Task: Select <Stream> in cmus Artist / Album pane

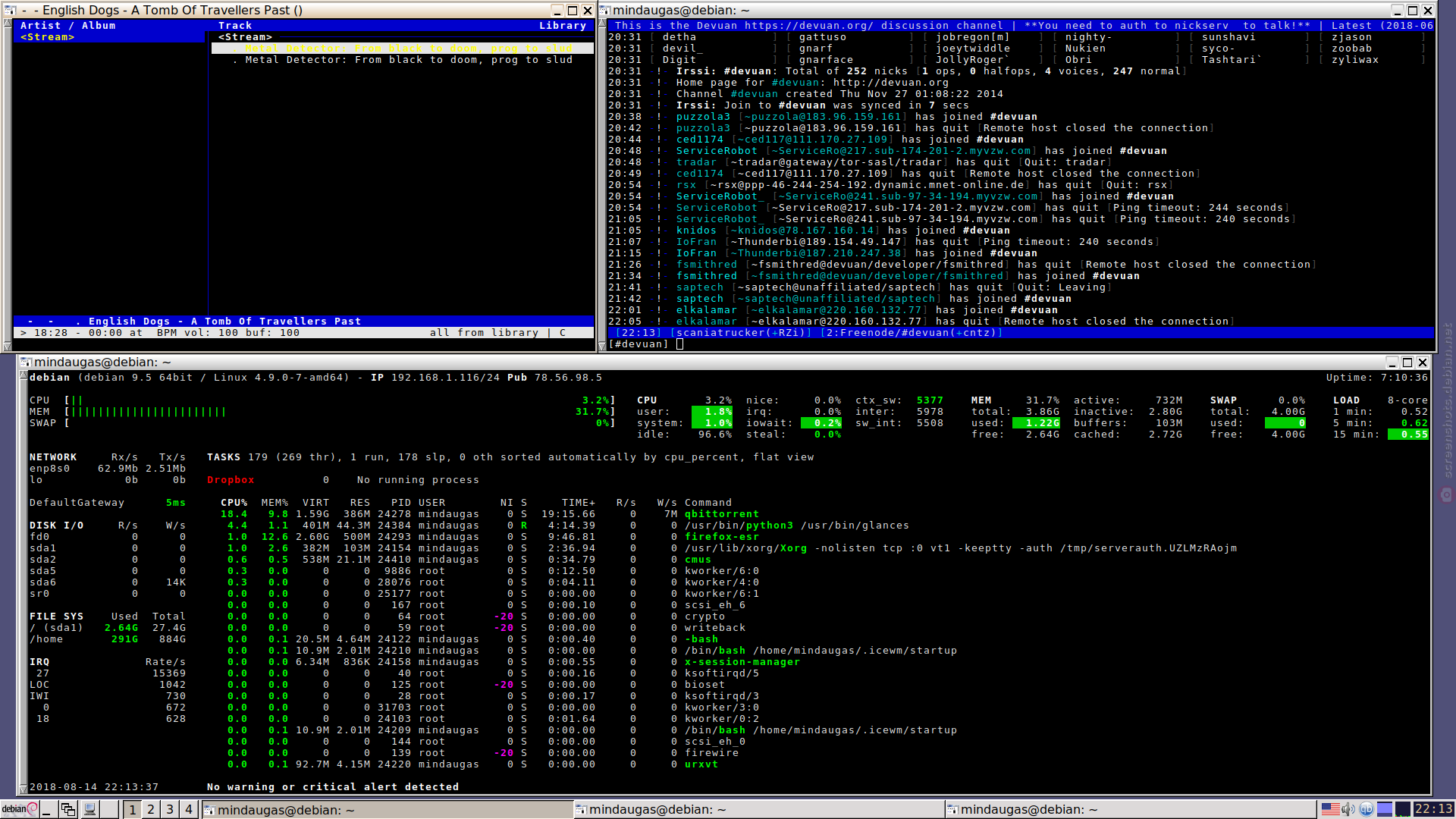Action: [x=47, y=36]
